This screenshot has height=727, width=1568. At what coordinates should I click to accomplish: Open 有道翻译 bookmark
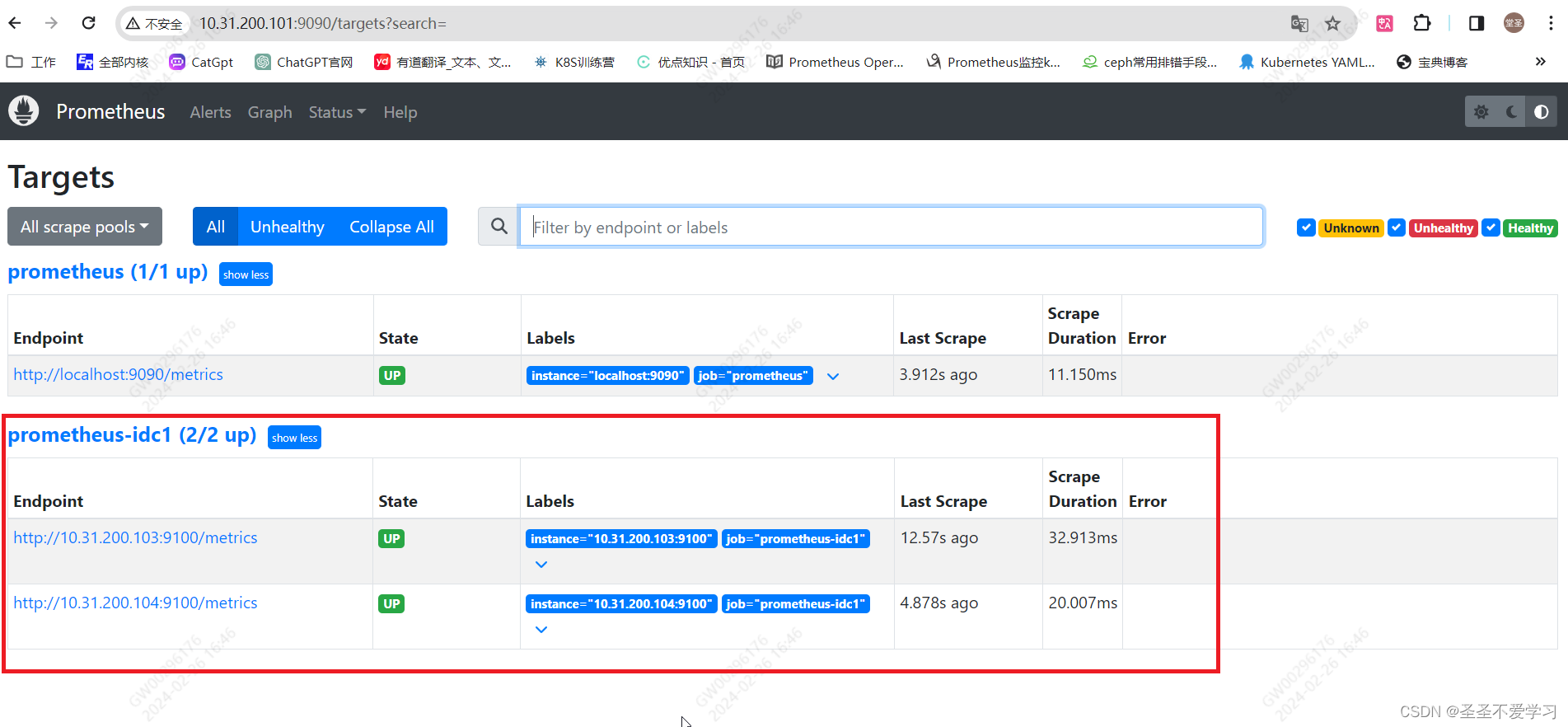click(x=442, y=62)
